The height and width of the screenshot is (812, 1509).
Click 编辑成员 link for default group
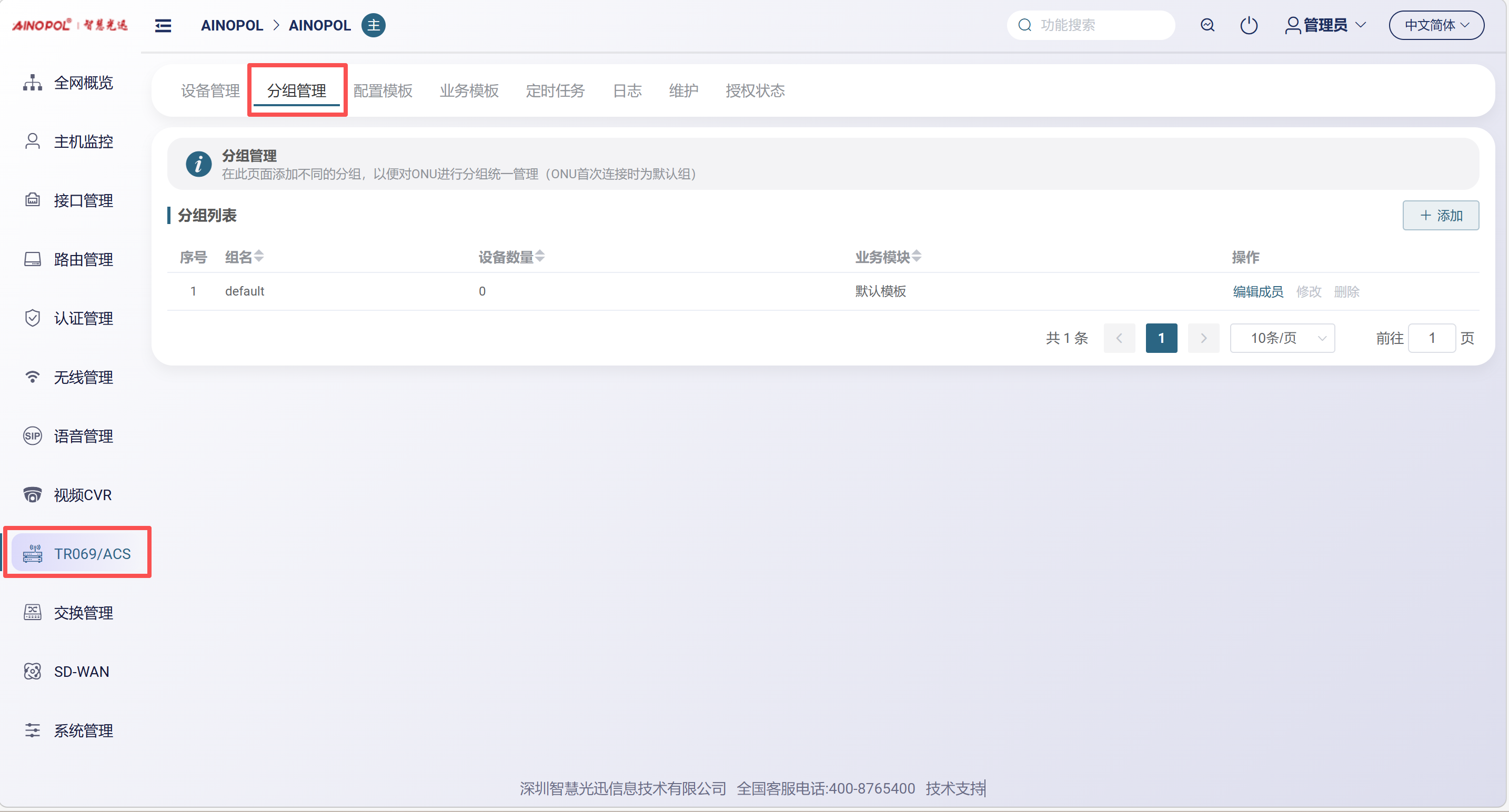point(1257,291)
